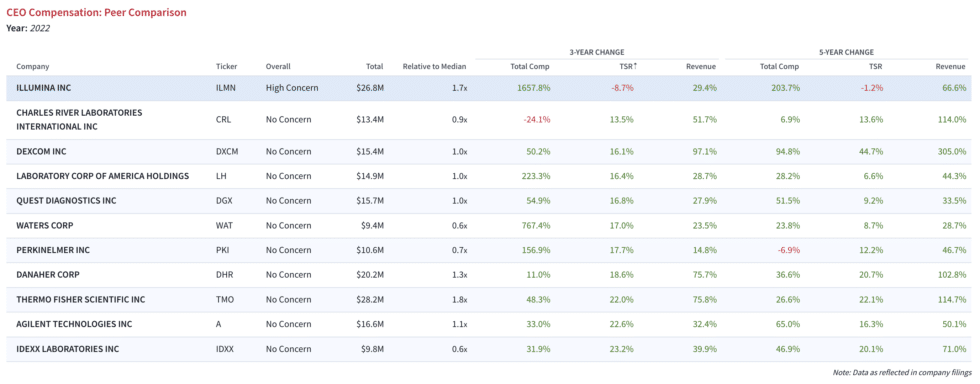
Task: Sort by the Total compensation header
Action: [x=375, y=66]
